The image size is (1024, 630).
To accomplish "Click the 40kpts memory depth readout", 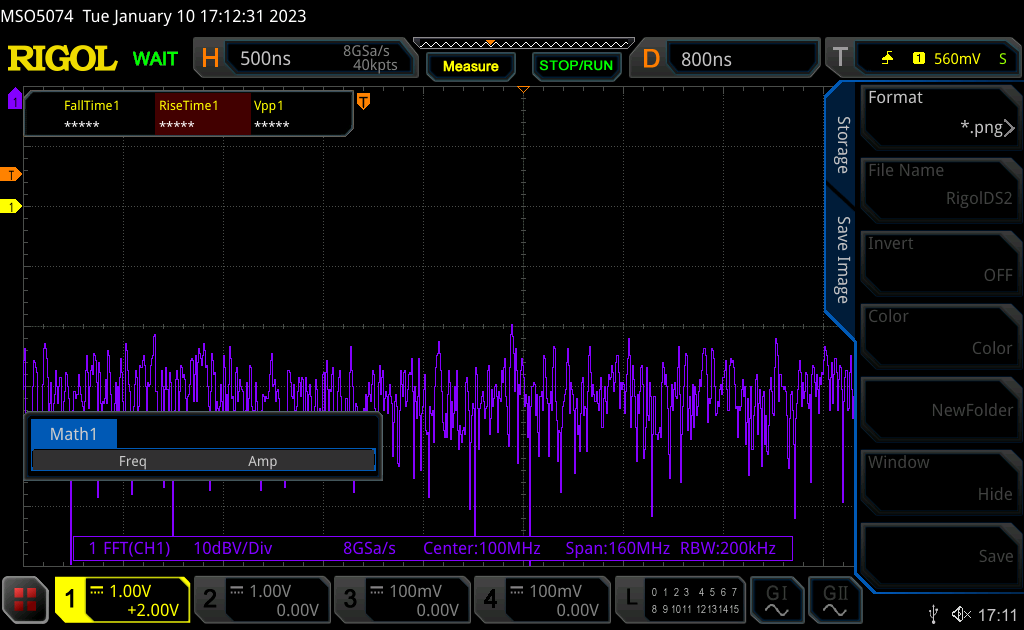I will pos(376,65).
